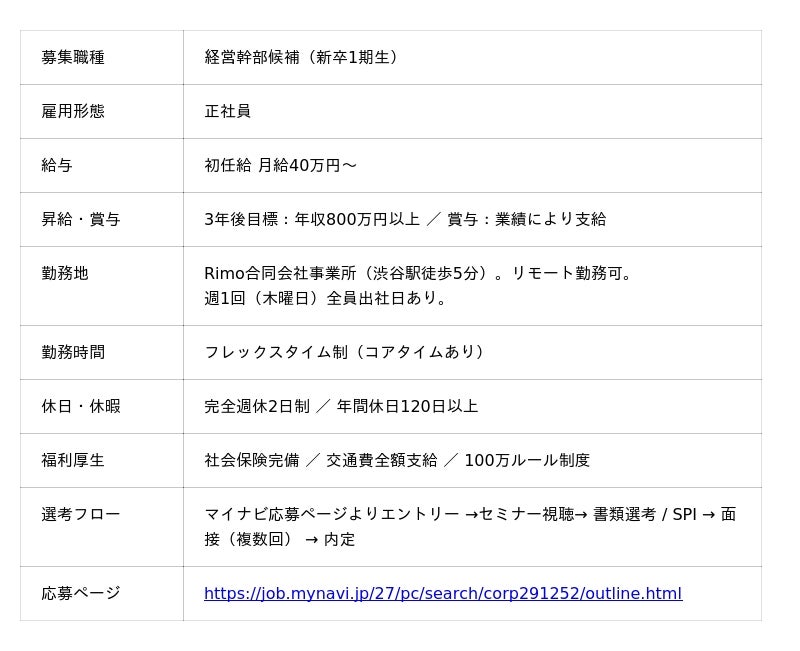Viewport: 800px width, 651px height.
Task: Select the フレックスタイム制 text
Action: (275, 352)
